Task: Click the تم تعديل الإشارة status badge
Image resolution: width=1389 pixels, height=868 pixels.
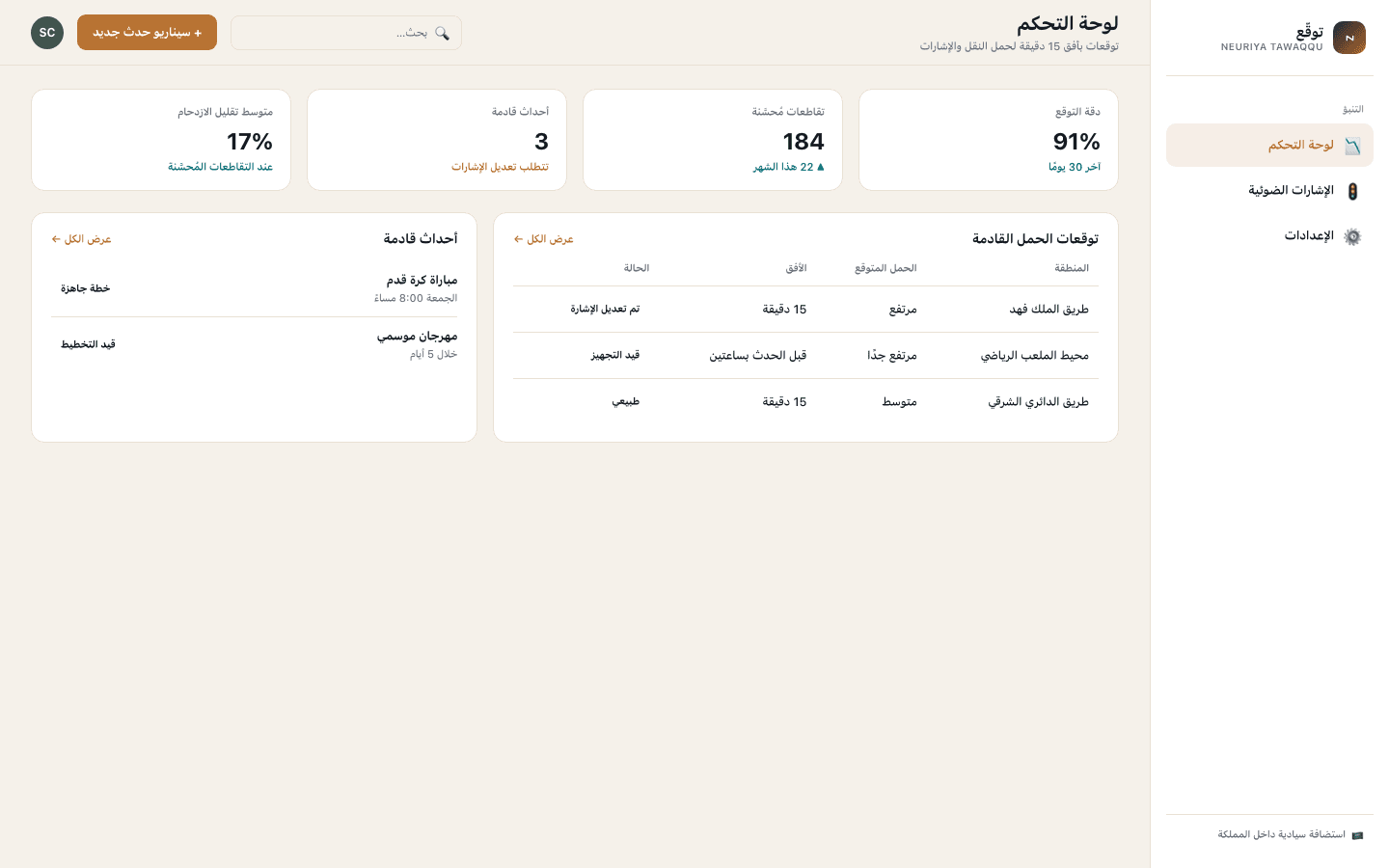Action: coord(605,310)
